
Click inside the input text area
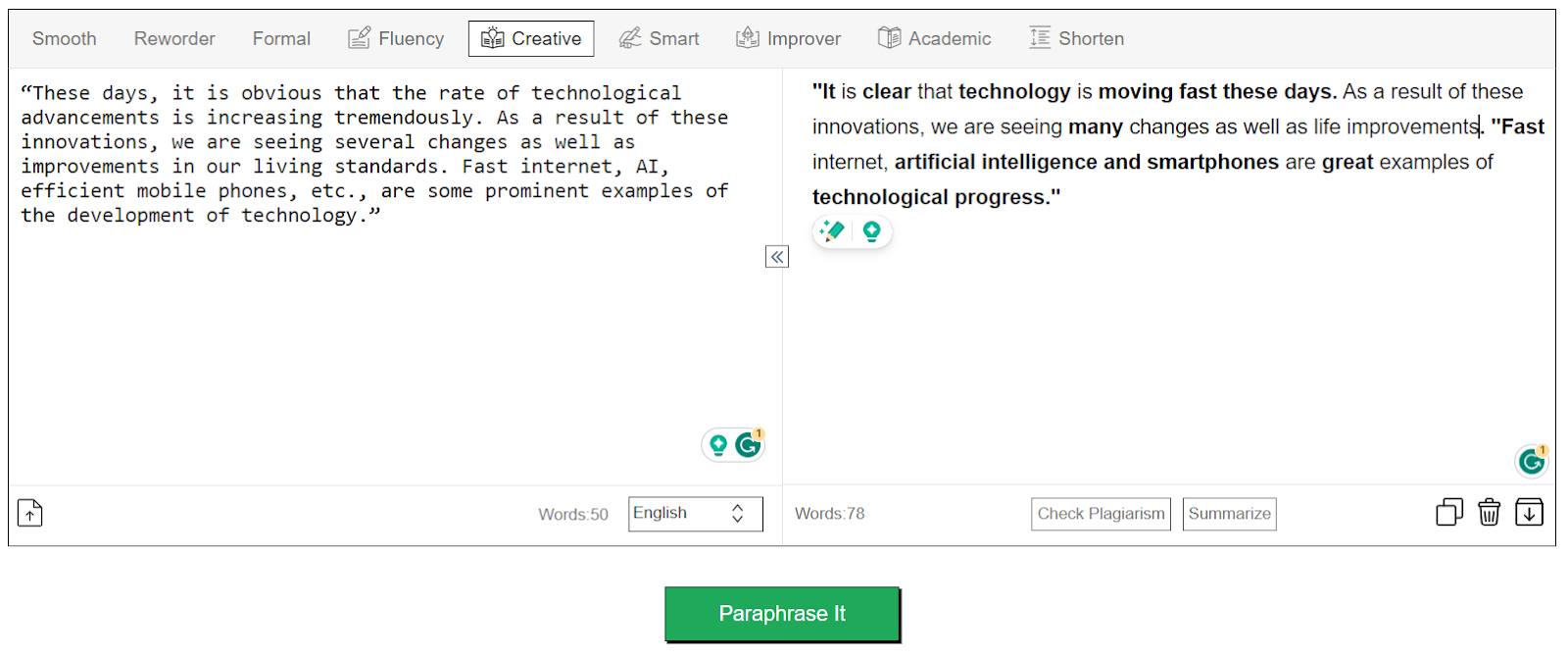pyautogui.click(x=392, y=324)
